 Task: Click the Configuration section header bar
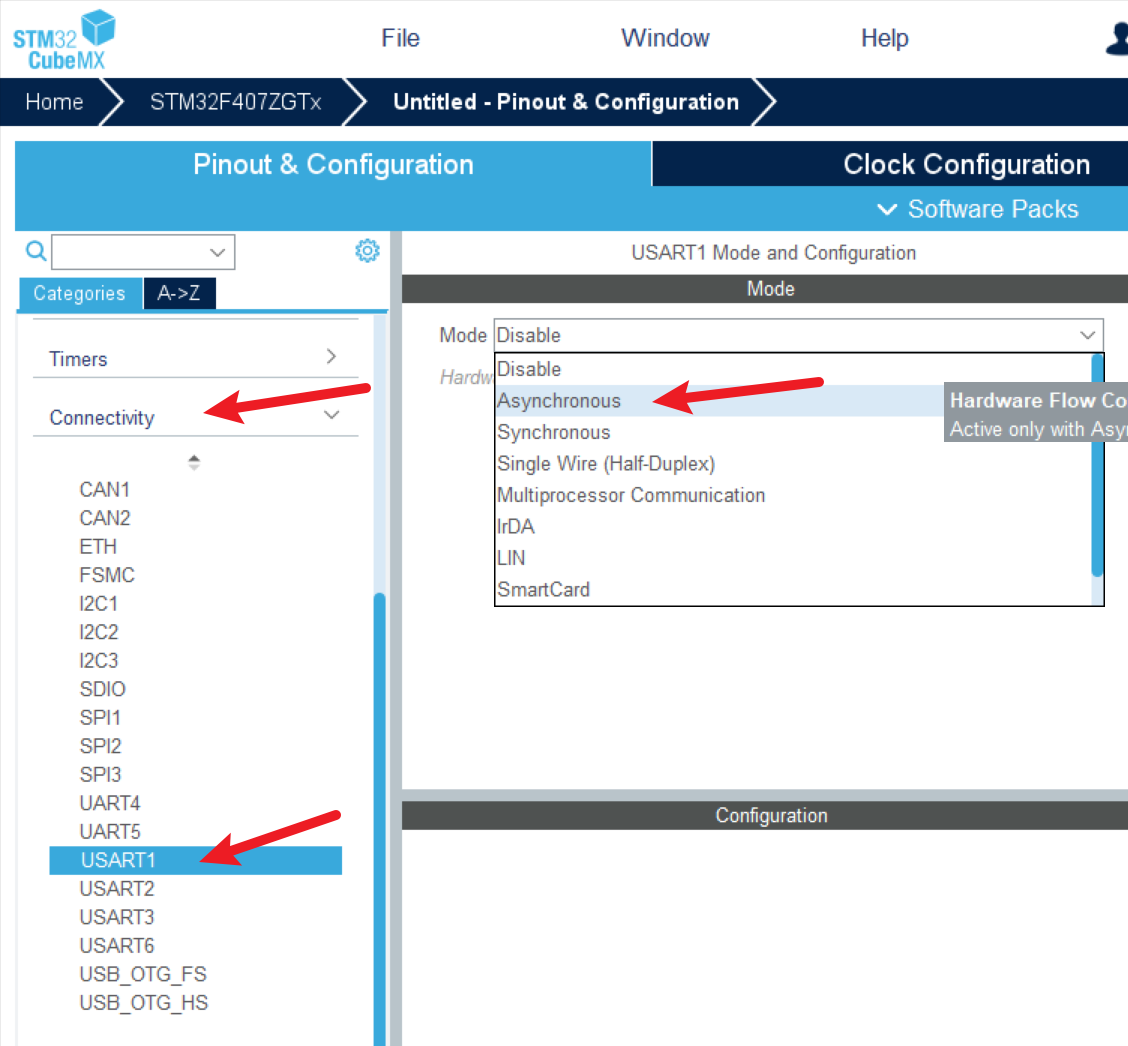coord(765,816)
